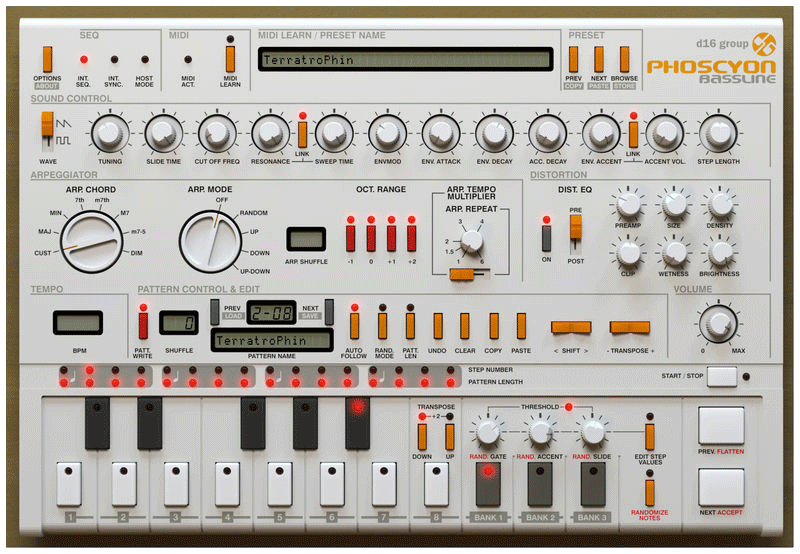
Task: Click RANDOMIZE NOTES switch
Action: coord(649,493)
